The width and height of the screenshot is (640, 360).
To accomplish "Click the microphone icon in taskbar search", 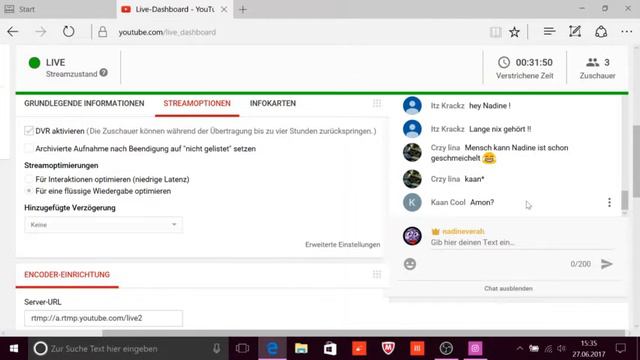I will tap(216, 349).
